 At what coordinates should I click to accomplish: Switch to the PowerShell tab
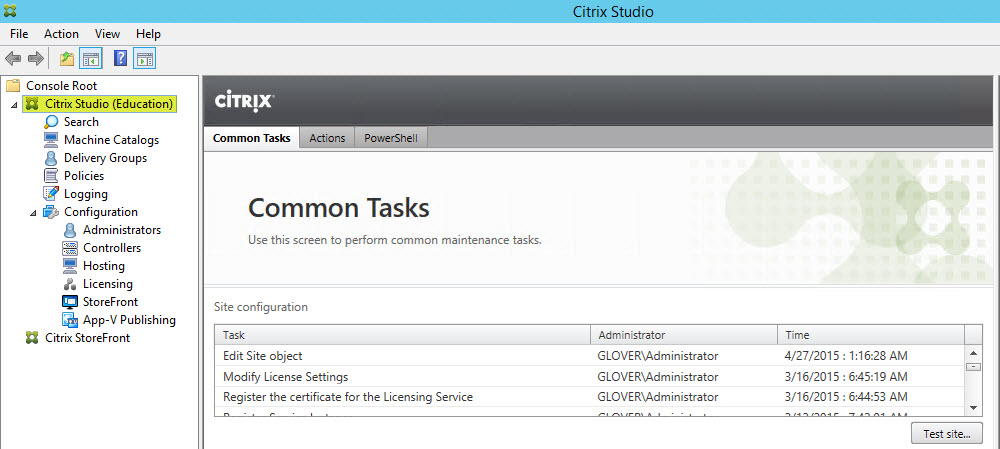(x=391, y=139)
